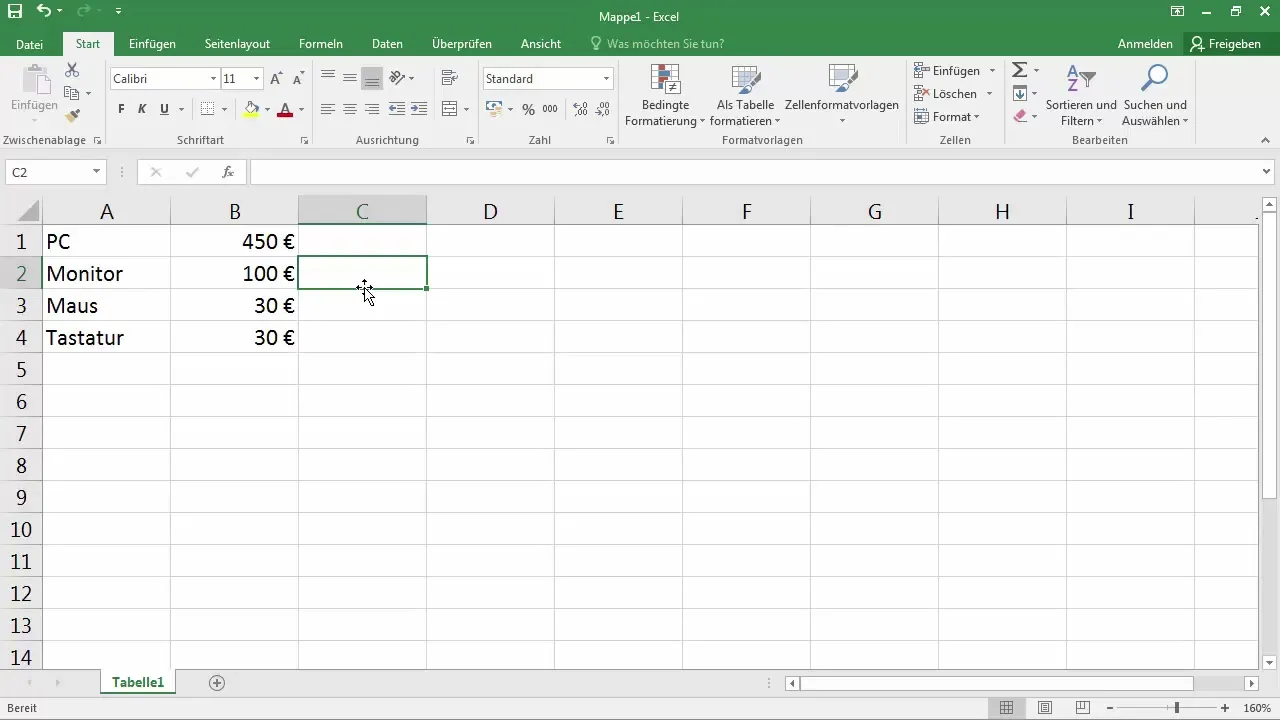
Task: Align cell text left
Action: tap(328, 109)
